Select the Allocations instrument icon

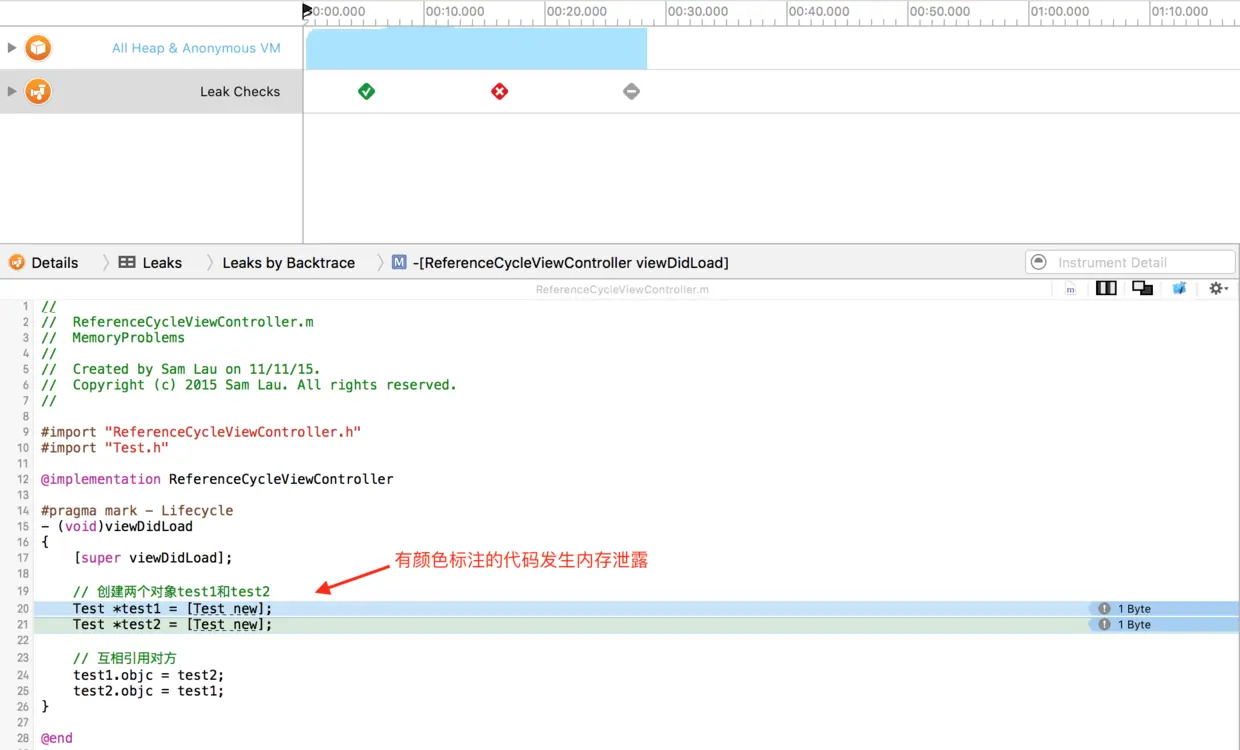38,48
